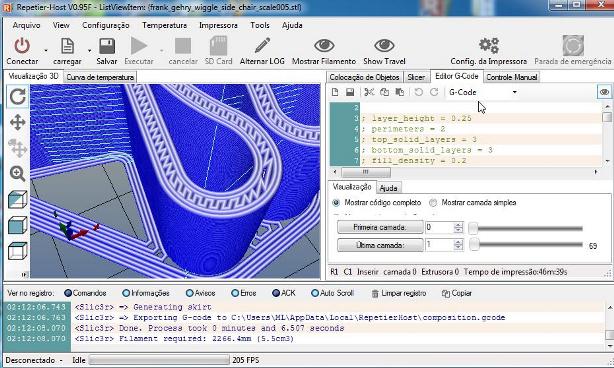Viewport: 614px width, 368px height.
Task: Switch to the Slicer tab
Action: [x=416, y=77]
